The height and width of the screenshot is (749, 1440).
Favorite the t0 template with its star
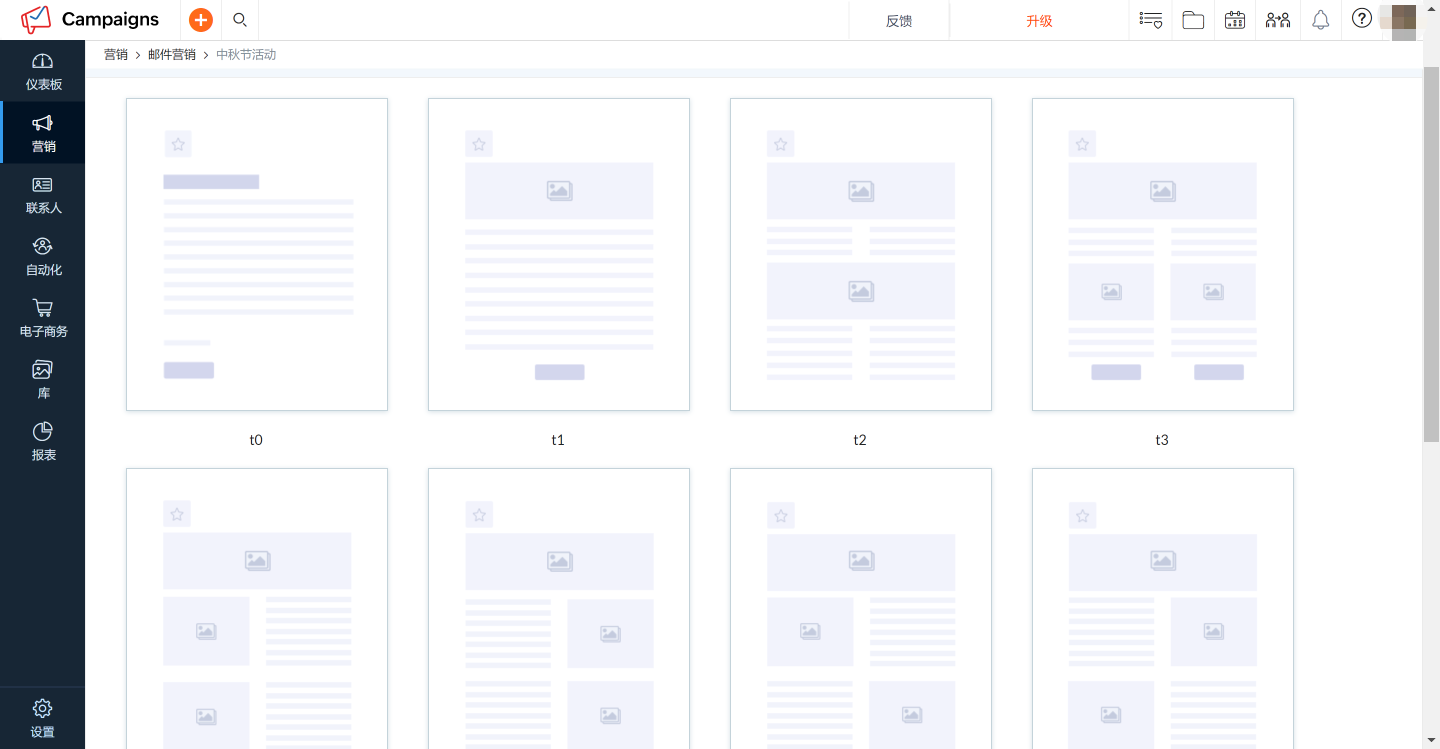pyautogui.click(x=178, y=144)
